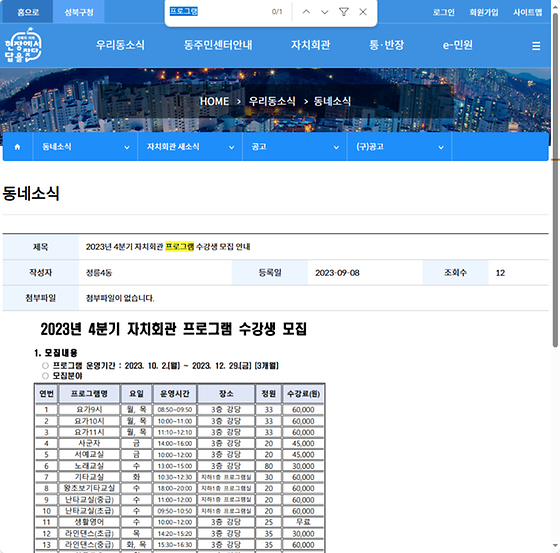Screen dimensions: 560x553
Task: Click the 프로그램명 table header
Action: pos(89,394)
